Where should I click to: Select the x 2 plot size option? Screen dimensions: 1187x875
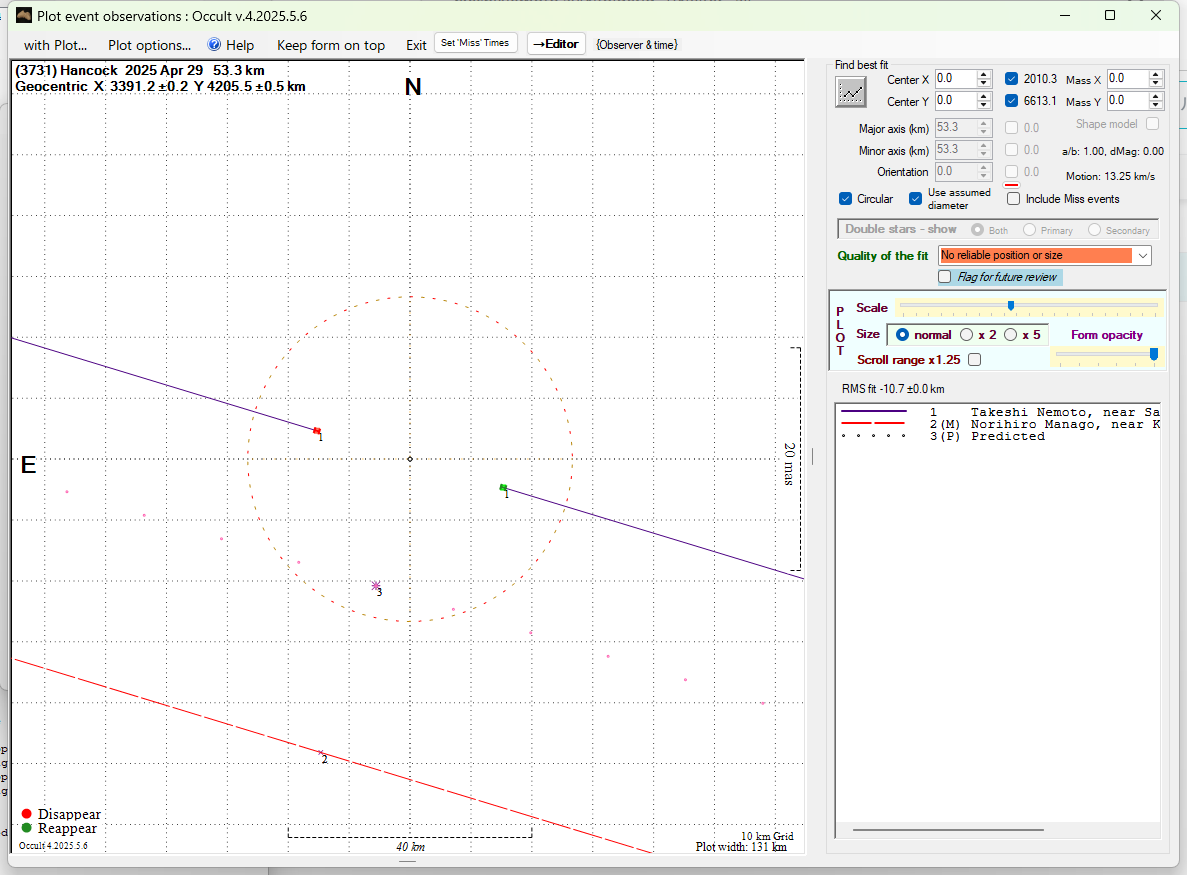coord(967,335)
